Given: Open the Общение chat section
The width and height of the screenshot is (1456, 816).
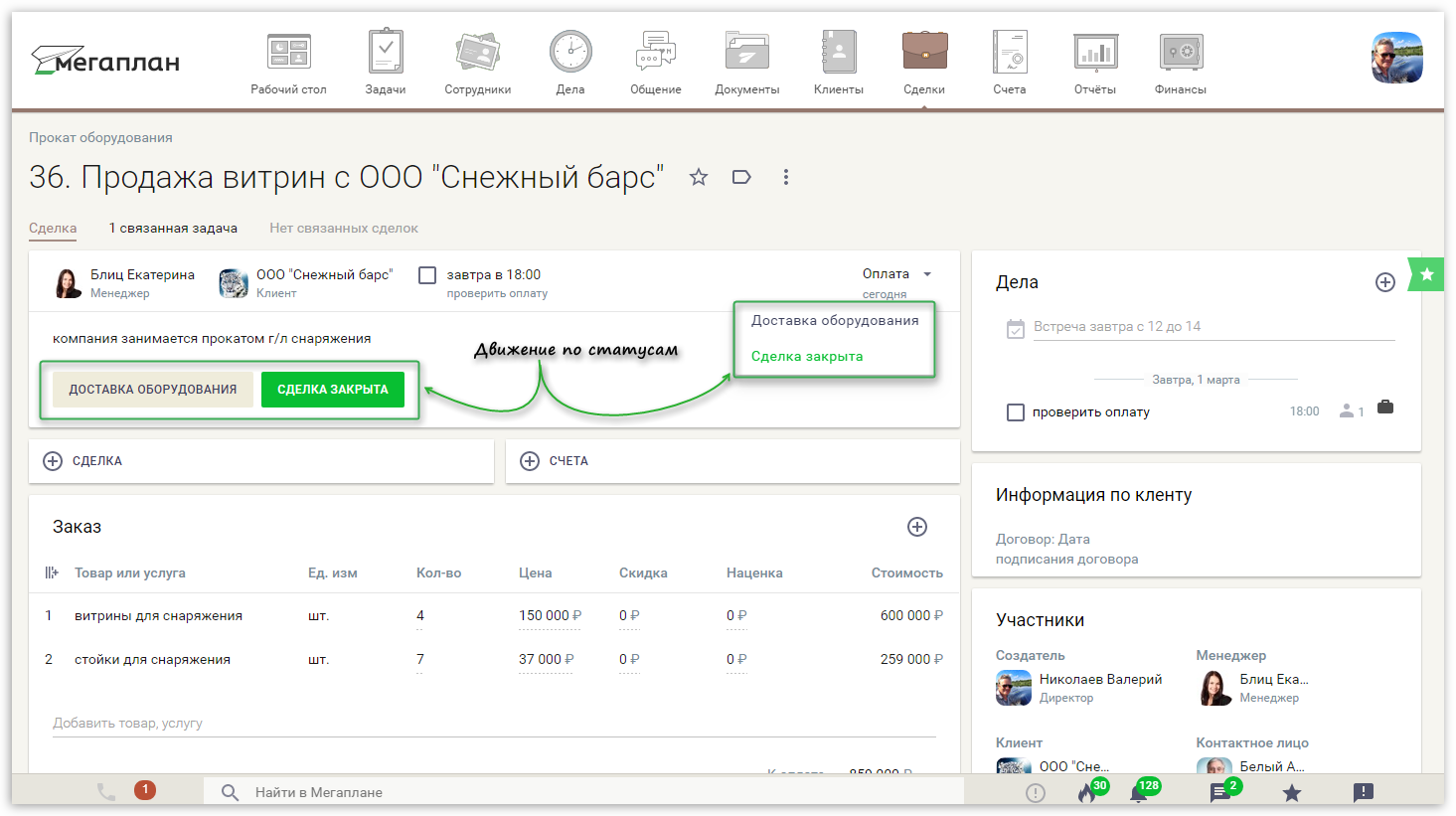Looking at the screenshot, I should pos(656,64).
